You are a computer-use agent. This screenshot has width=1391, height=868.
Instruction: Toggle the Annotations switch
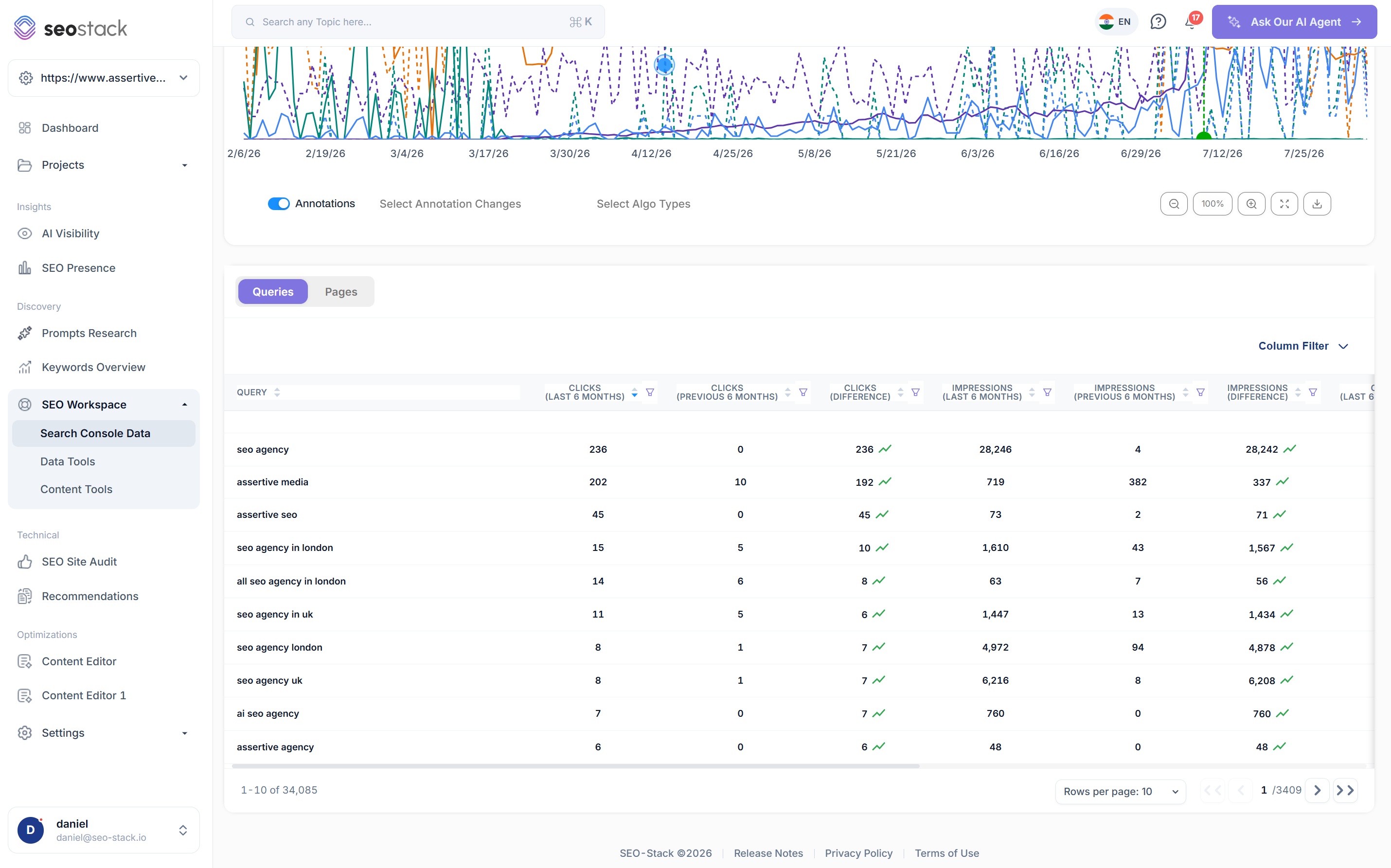pos(278,204)
